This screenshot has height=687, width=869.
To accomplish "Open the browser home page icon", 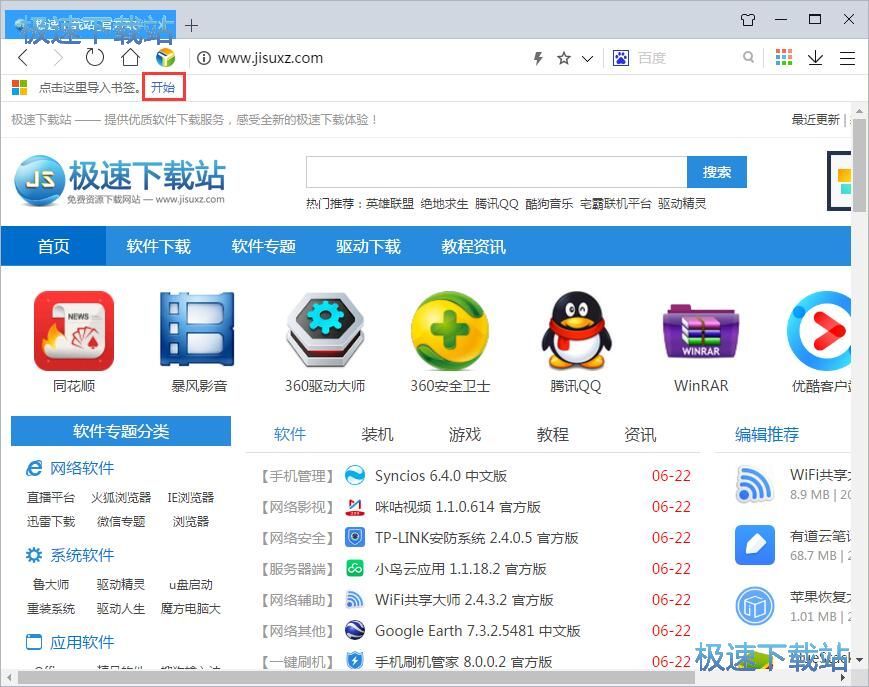I will click(x=130, y=57).
